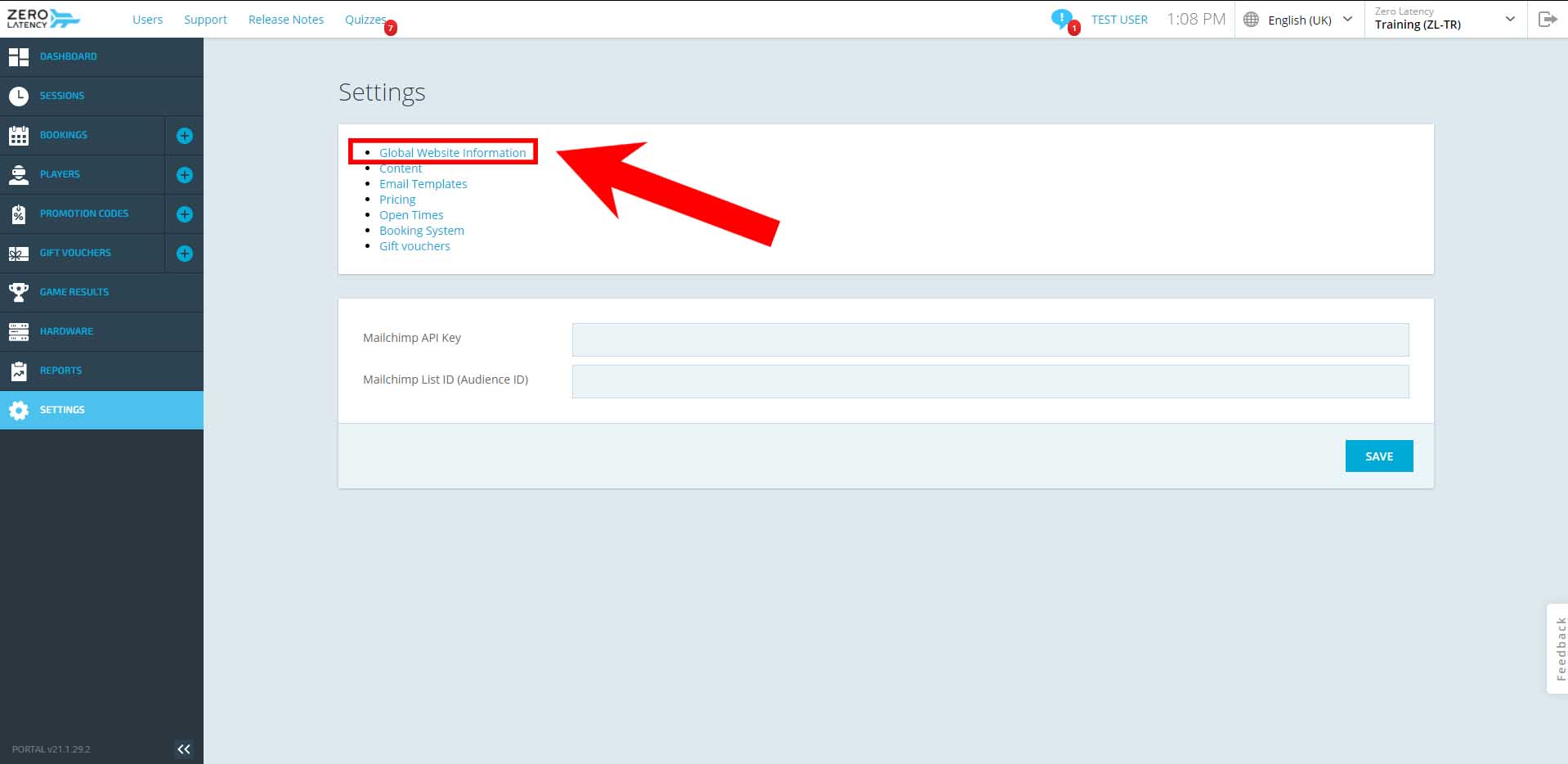Expand the Training (ZL-TR) site selector
This screenshot has height=764, width=1568.
pos(1445,19)
